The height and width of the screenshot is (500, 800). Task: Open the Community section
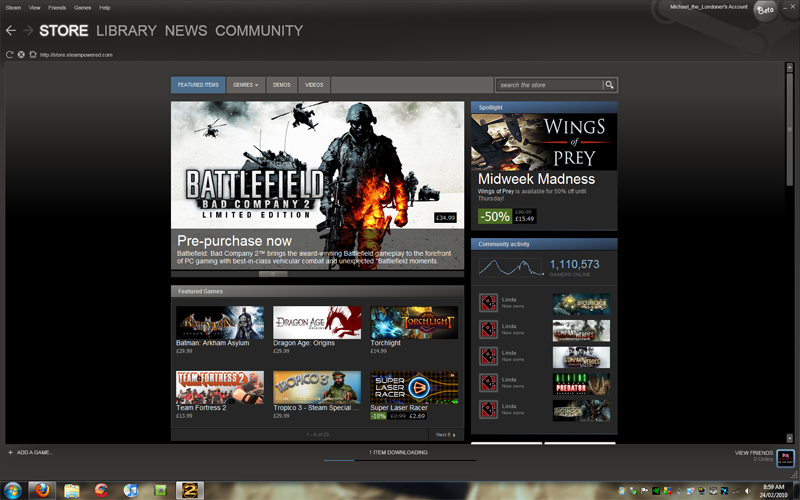(x=258, y=31)
